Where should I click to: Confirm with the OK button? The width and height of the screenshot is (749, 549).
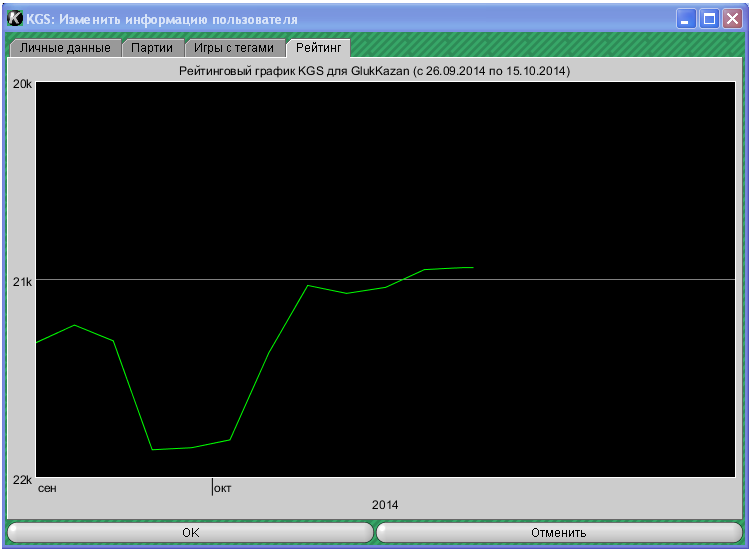pos(191,532)
